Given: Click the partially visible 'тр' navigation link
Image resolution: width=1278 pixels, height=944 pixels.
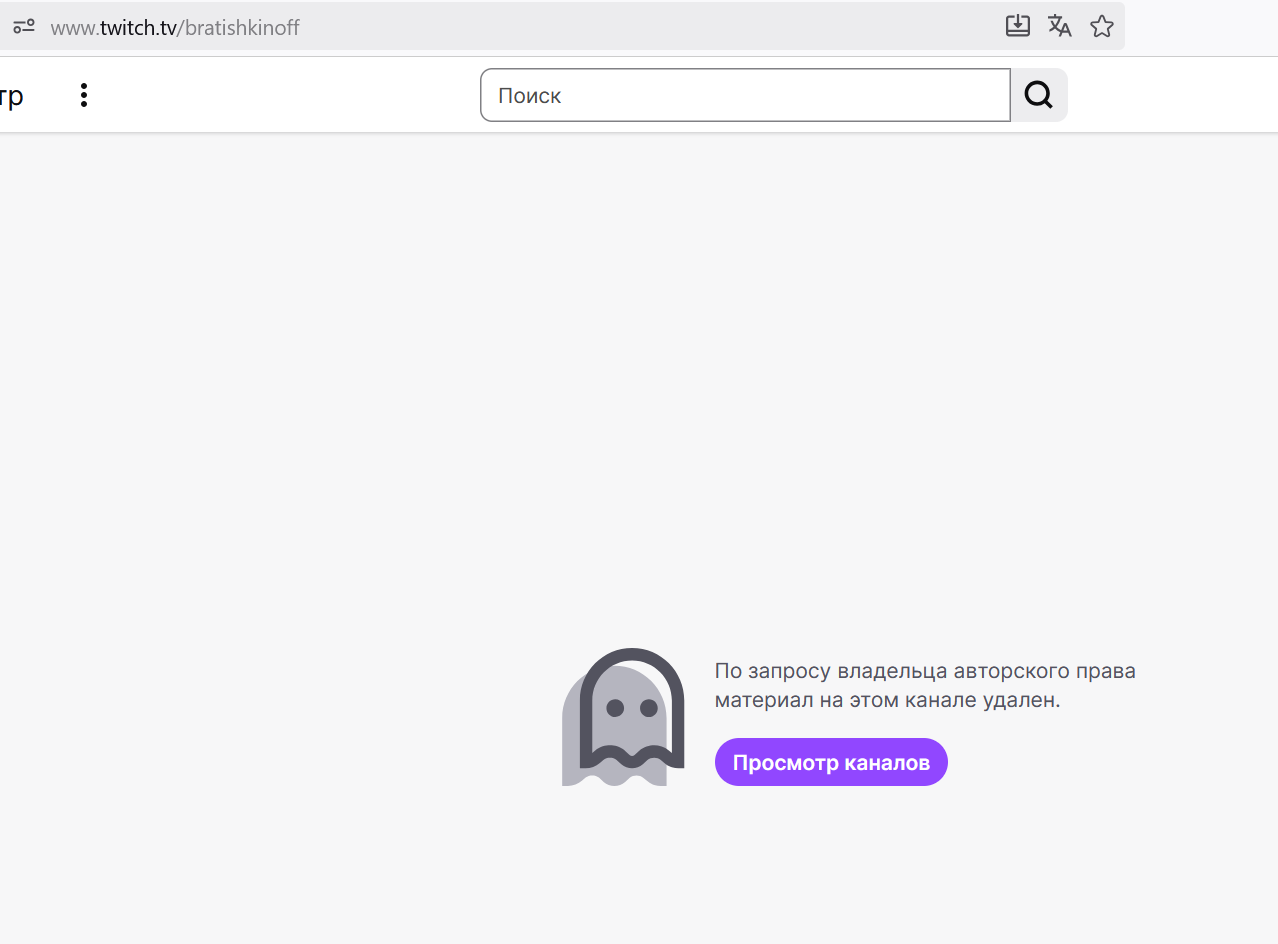Looking at the screenshot, I should (12, 97).
